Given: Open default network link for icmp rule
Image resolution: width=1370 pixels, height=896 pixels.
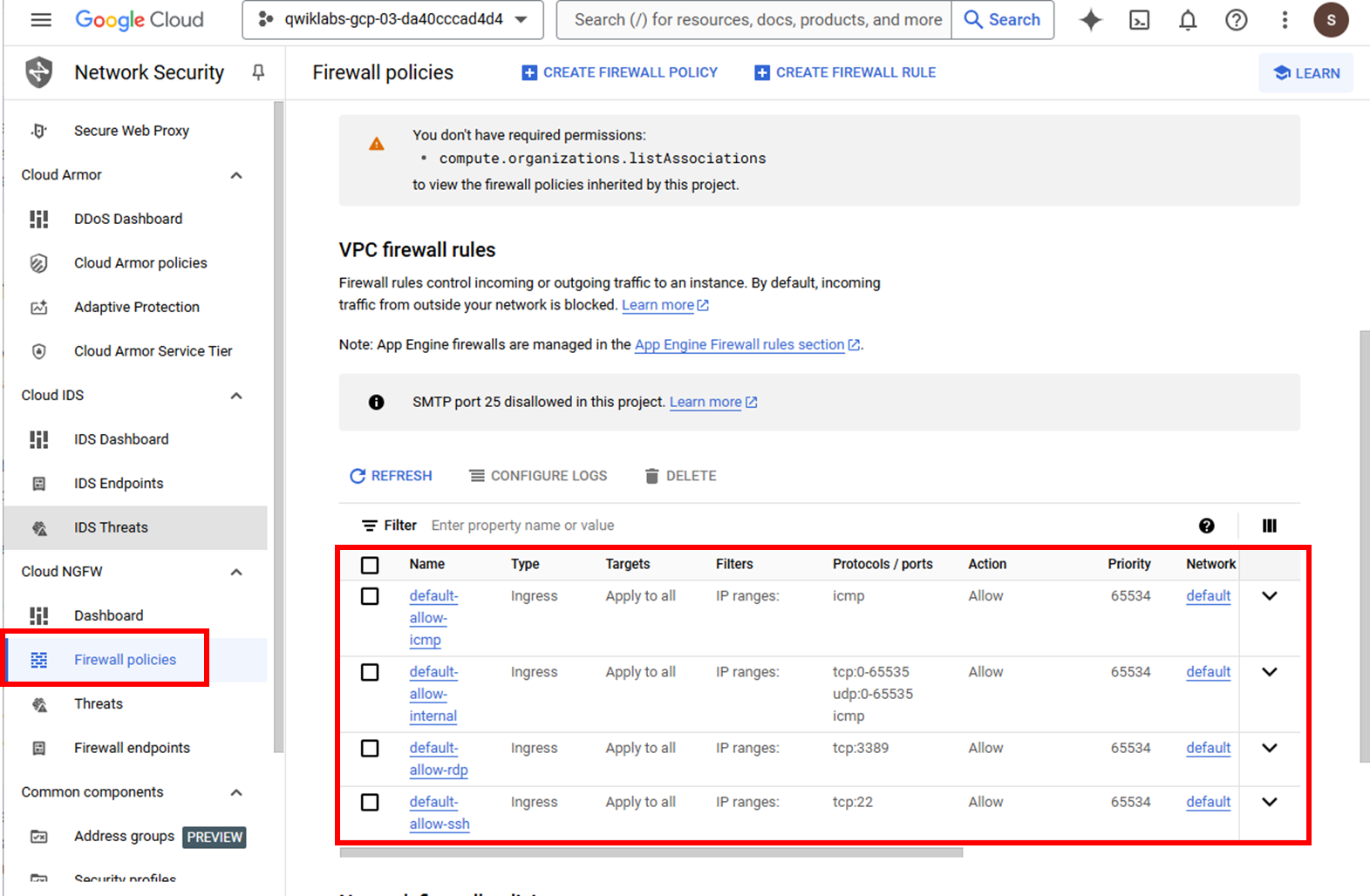Looking at the screenshot, I should (x=1208, y=596).
